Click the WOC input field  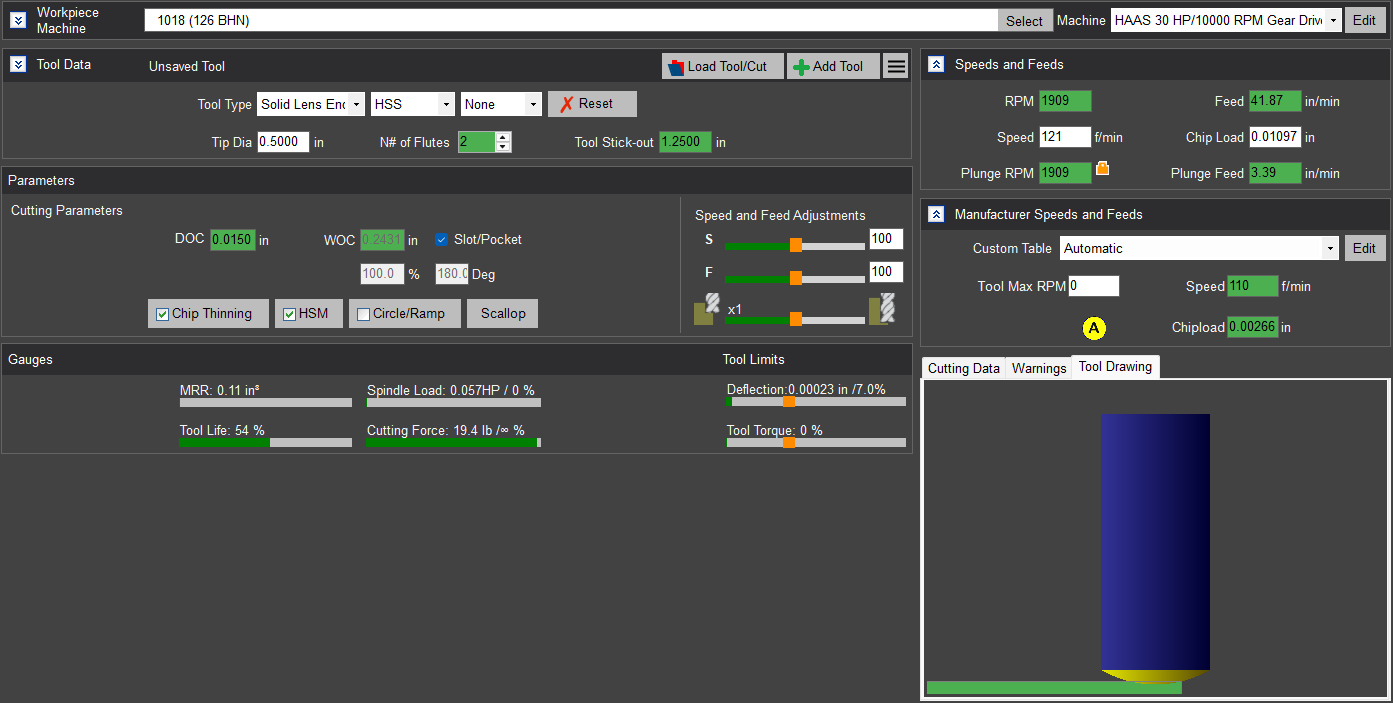pyautogui.click(x=382, y=240)
